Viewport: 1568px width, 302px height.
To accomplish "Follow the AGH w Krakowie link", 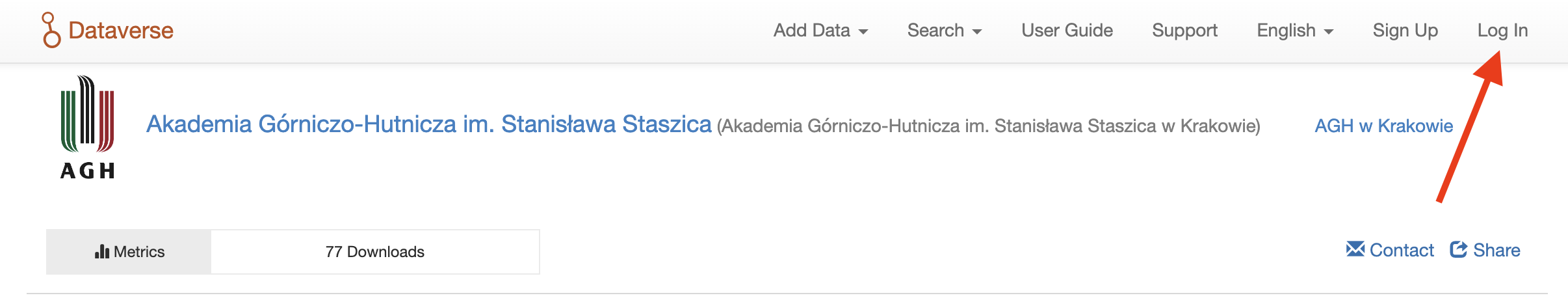I will (1383, 126).
